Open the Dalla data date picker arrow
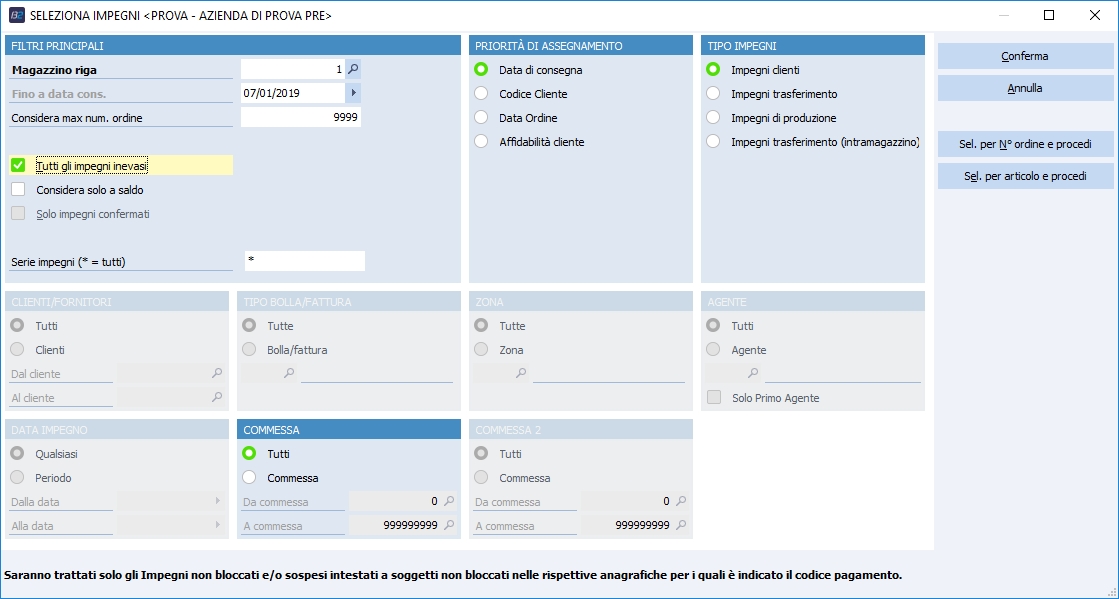This screenshot has width=1119, height=599. 217,501
